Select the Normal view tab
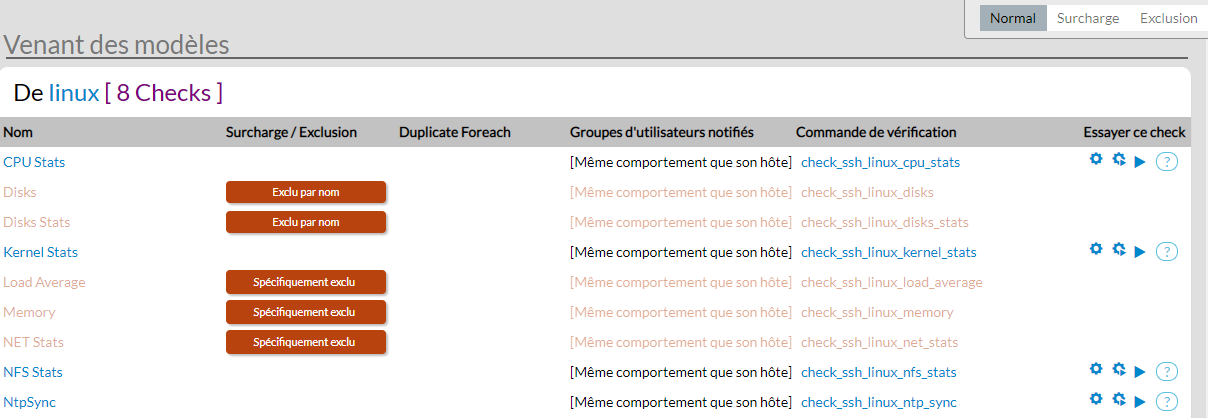Screen dimensions: 1208x418 [1013, 18]
